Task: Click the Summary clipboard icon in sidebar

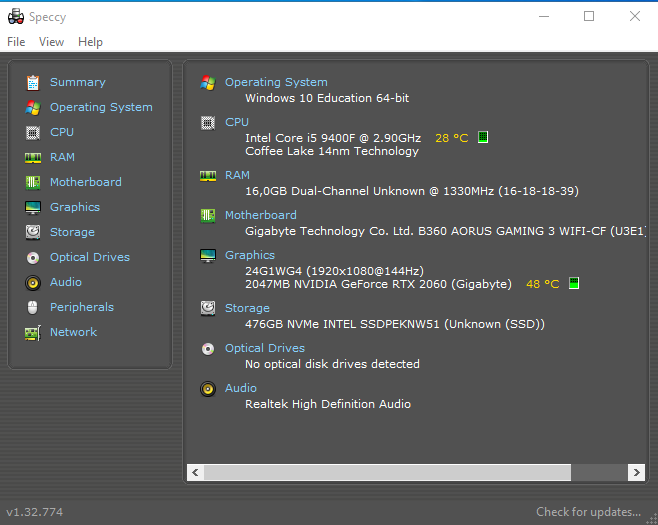Action: pos(33,83)
